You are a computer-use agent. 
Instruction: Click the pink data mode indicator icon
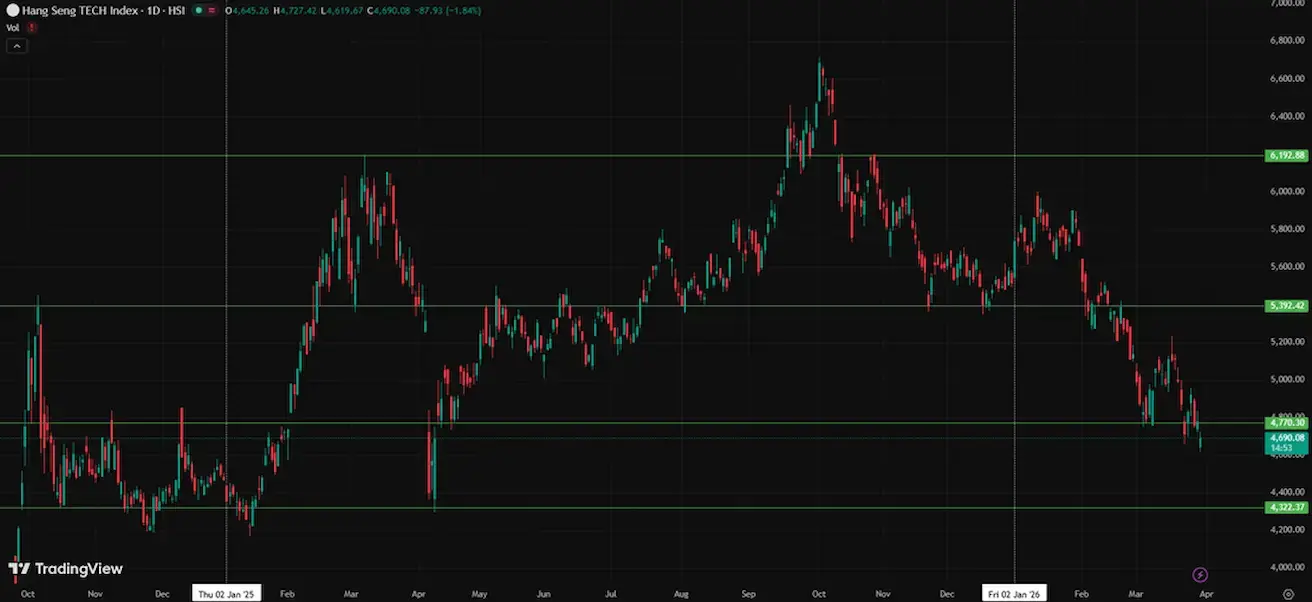coord(213,10)
